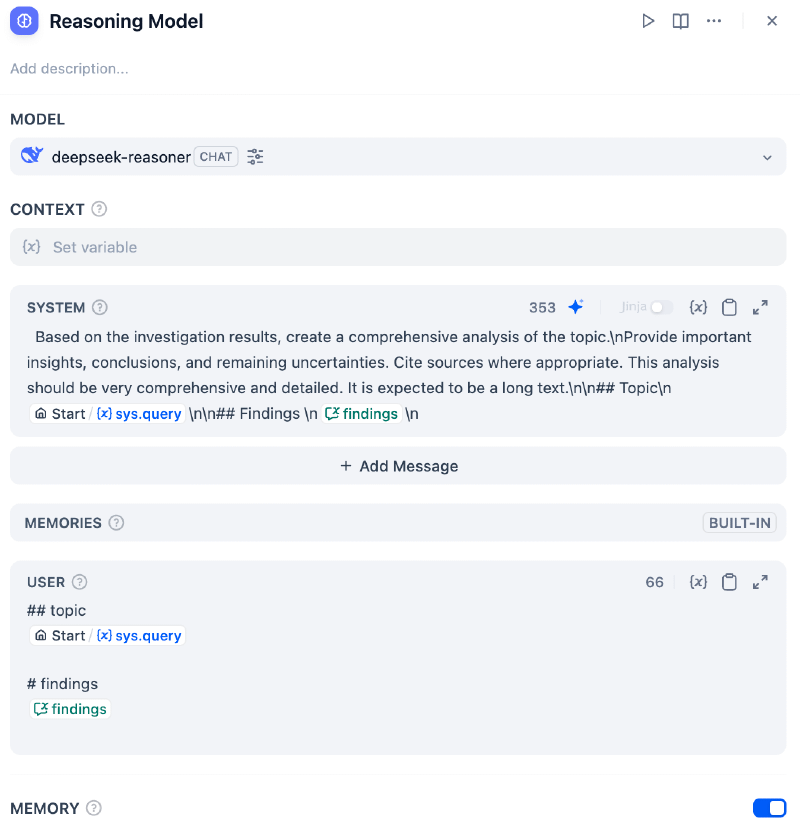Click the sys.query variable chip

pyautogui.click(x=139, y=635)
